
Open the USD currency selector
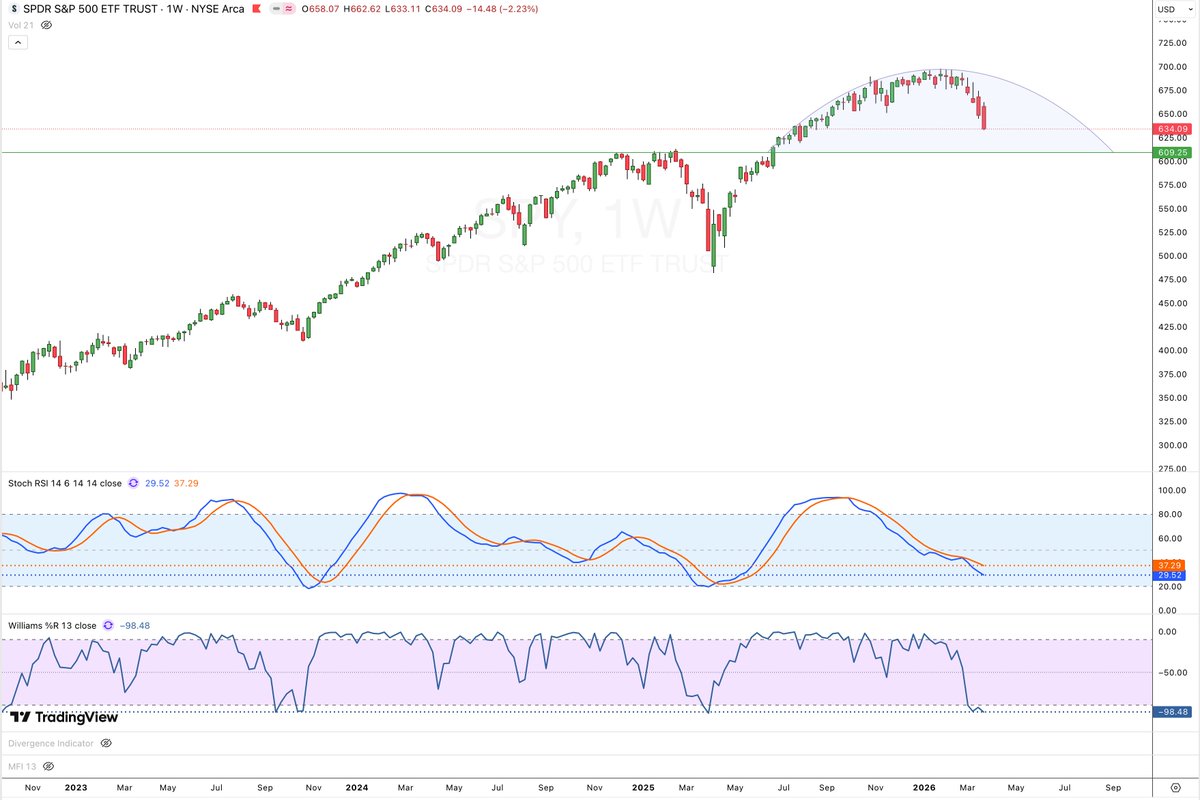pos(1169,9)
